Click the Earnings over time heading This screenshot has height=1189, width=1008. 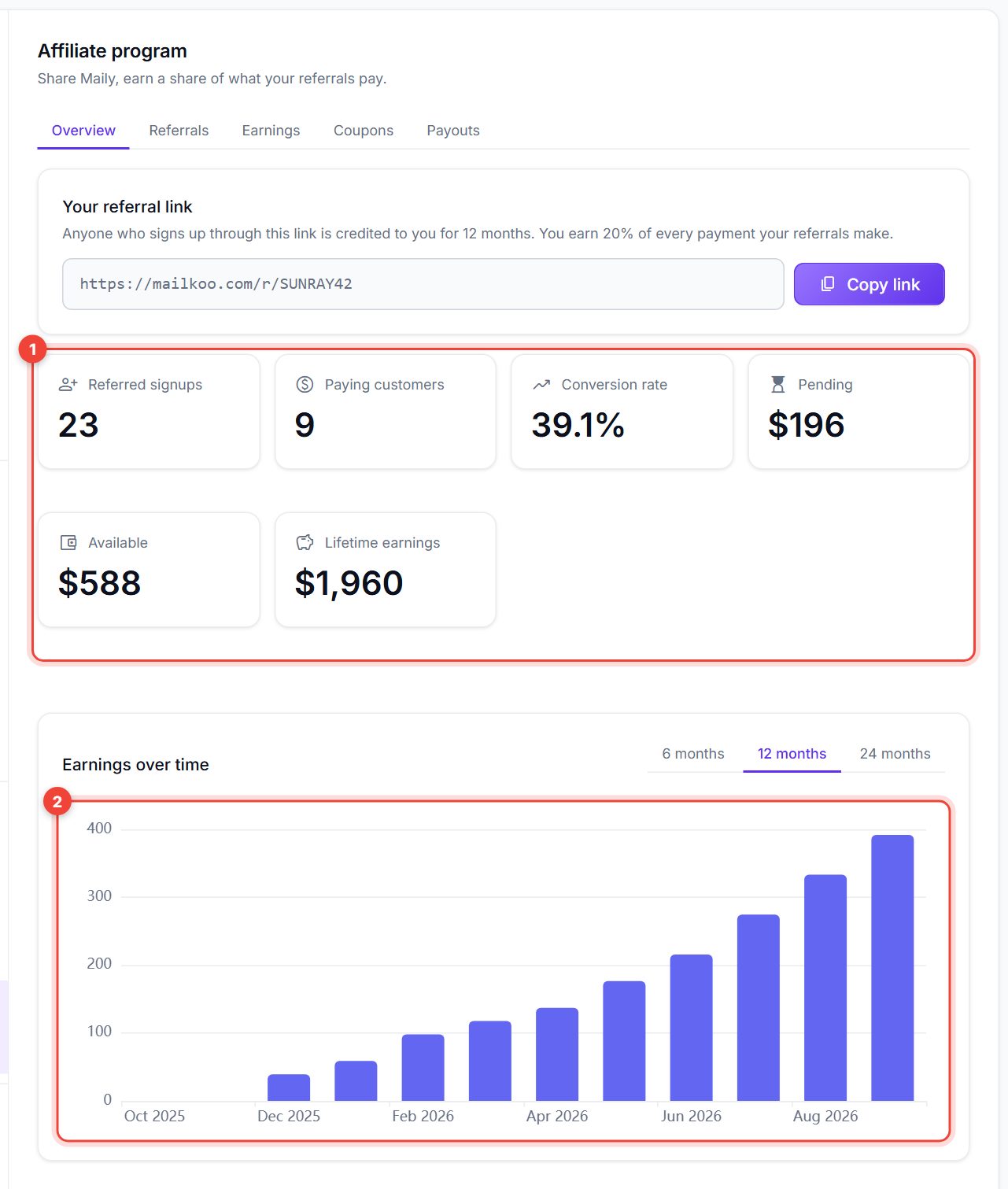pos(135,765)
